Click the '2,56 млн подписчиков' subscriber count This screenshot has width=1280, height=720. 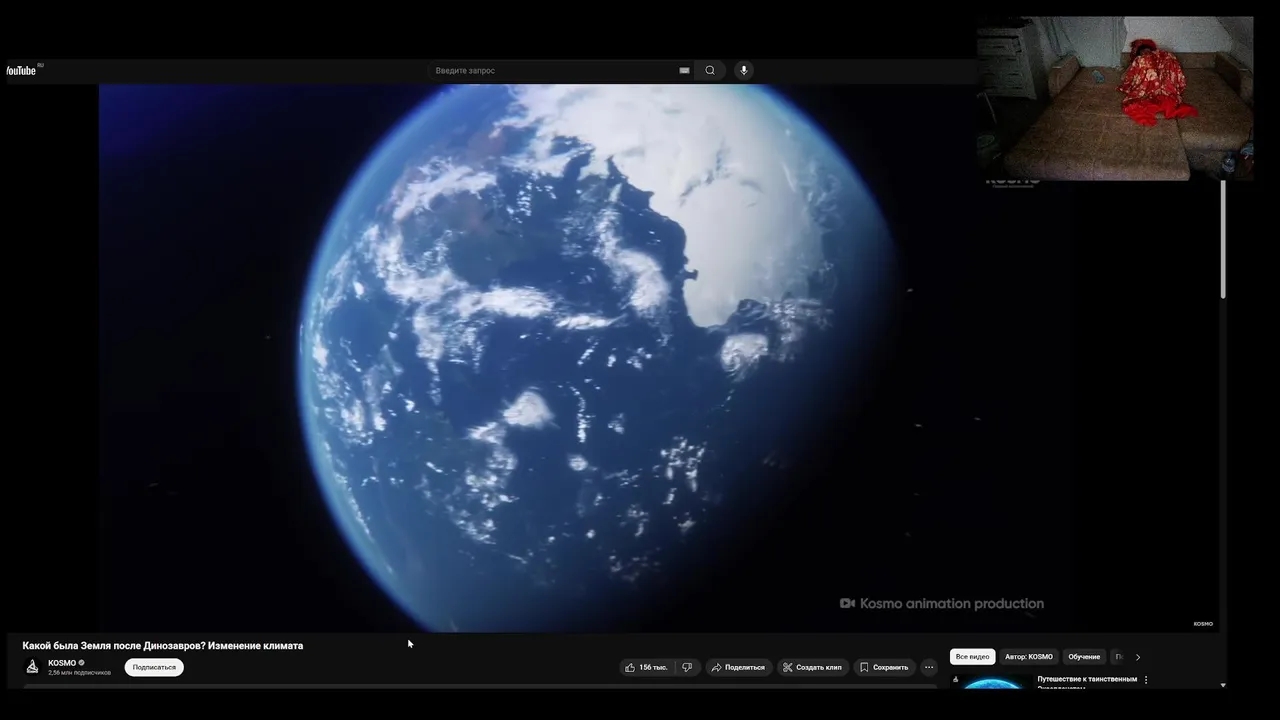pyautogui.click(x=79, y=673)
